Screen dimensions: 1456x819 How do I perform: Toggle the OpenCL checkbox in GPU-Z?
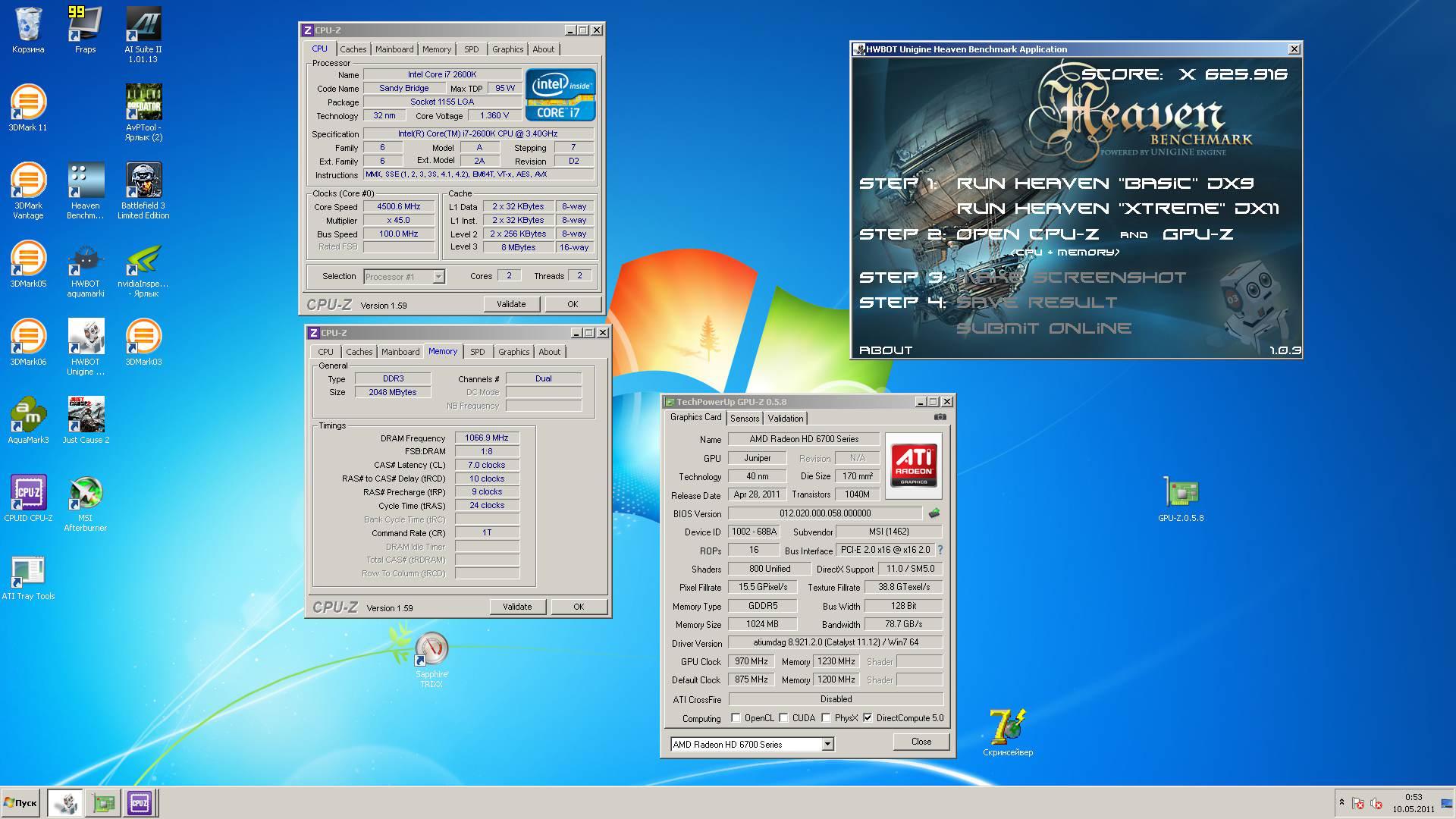pyautogui.click(x=736, y=717)
